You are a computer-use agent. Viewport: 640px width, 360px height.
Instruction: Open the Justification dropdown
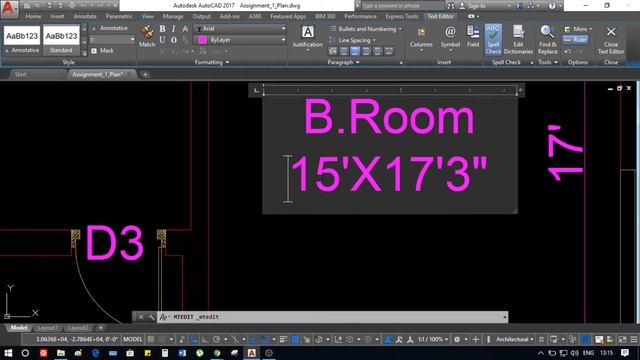pos(307,38)
